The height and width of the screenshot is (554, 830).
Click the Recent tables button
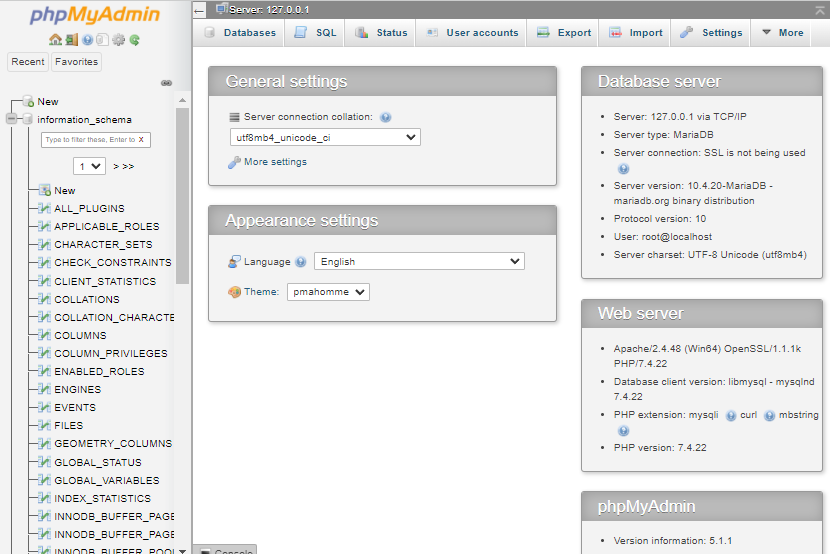coord(28,62)
